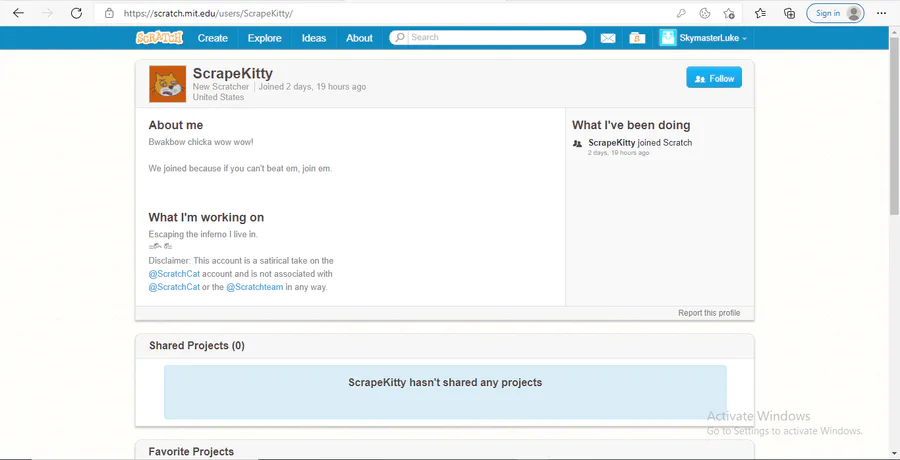Click the 'What I've been doing' heading
The height and width of the screenshot is (460, 900).
coord(631,125)
